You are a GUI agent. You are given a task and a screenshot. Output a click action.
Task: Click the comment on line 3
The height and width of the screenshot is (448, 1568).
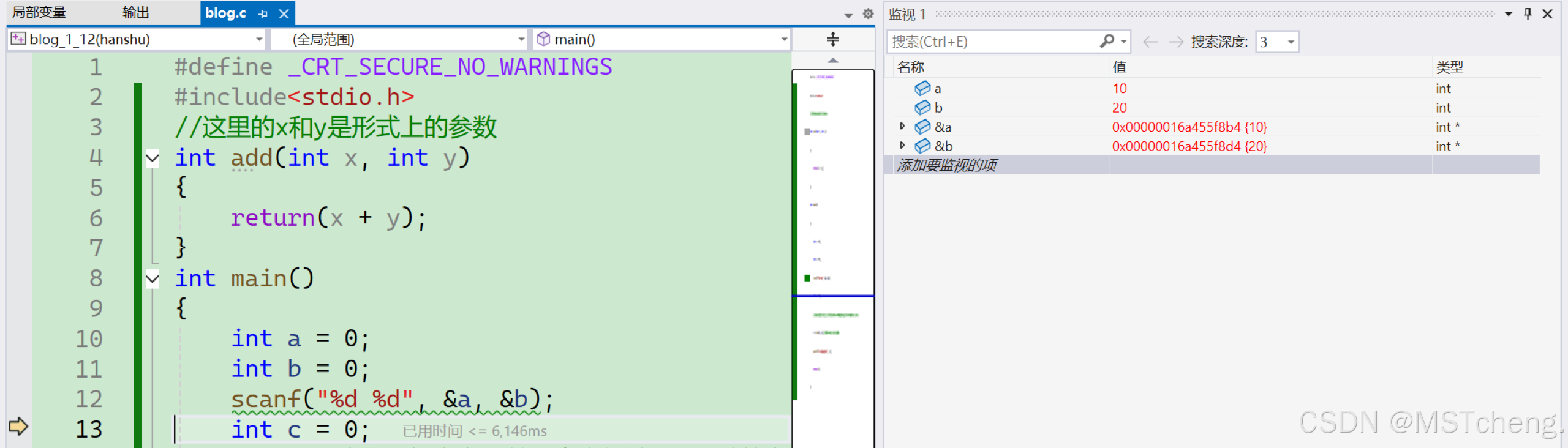tap(336, 127)
